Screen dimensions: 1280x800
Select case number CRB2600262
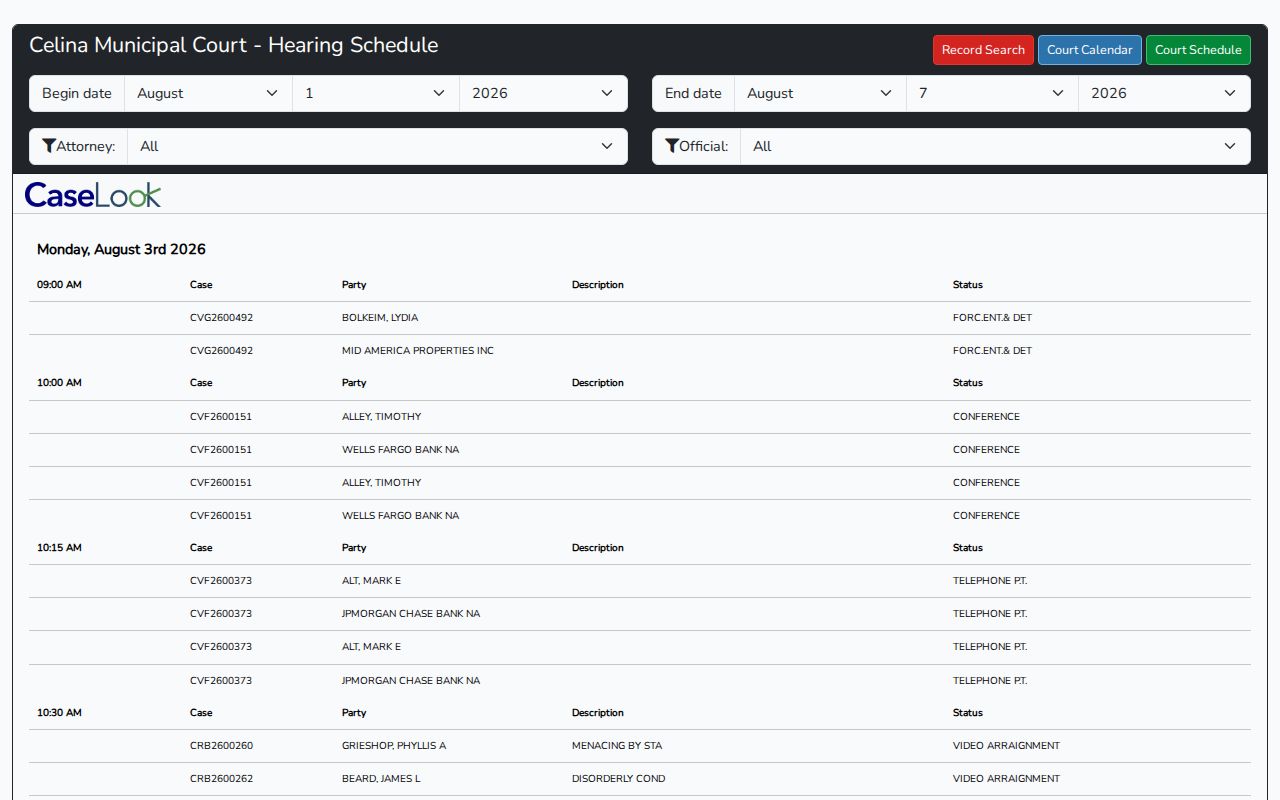tap(221, 779)
